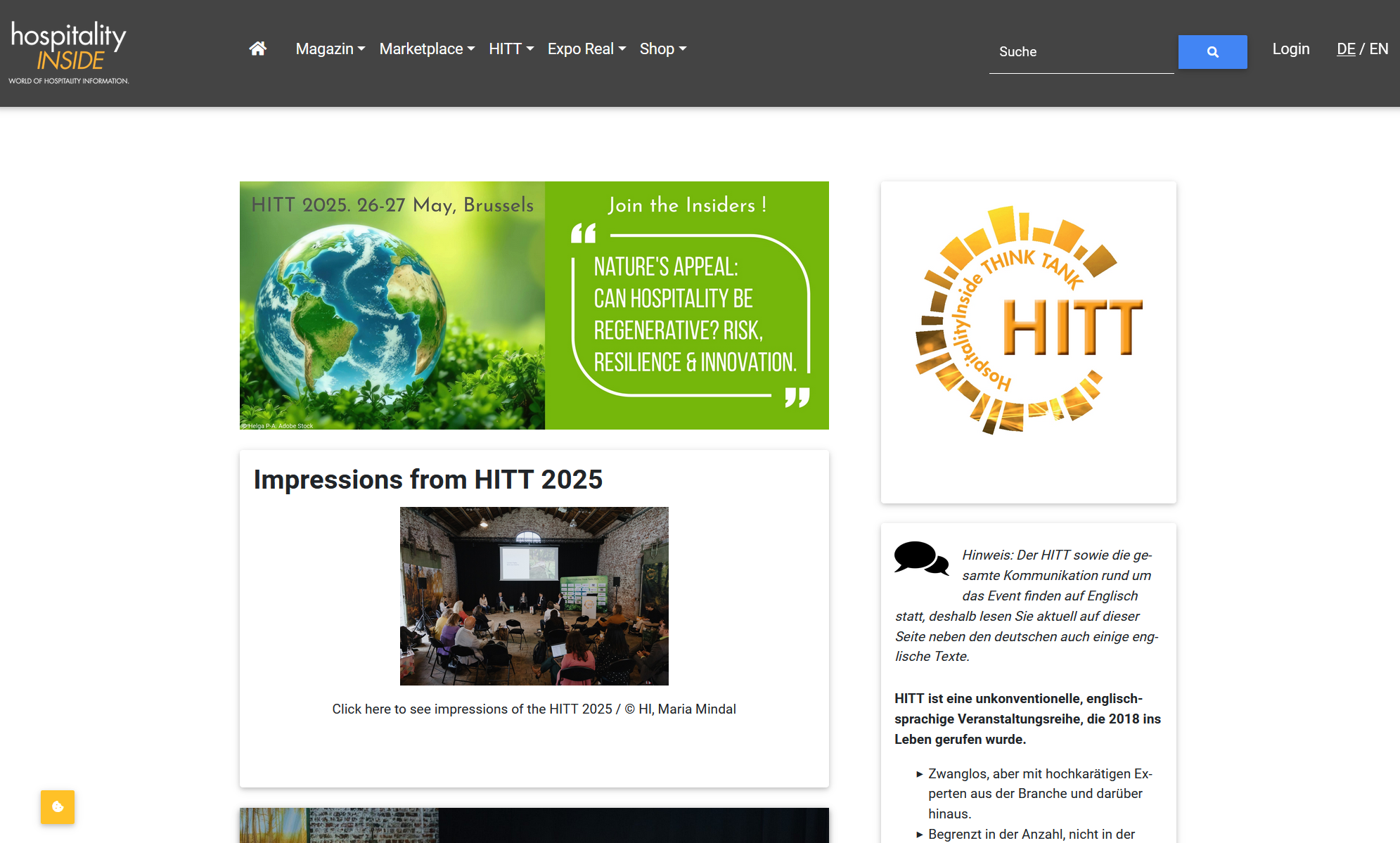Open the HITT dropdown in navbar
The width and height of the screenshot is (1400, 843).
pyautogui.click(x=511, y=49)
